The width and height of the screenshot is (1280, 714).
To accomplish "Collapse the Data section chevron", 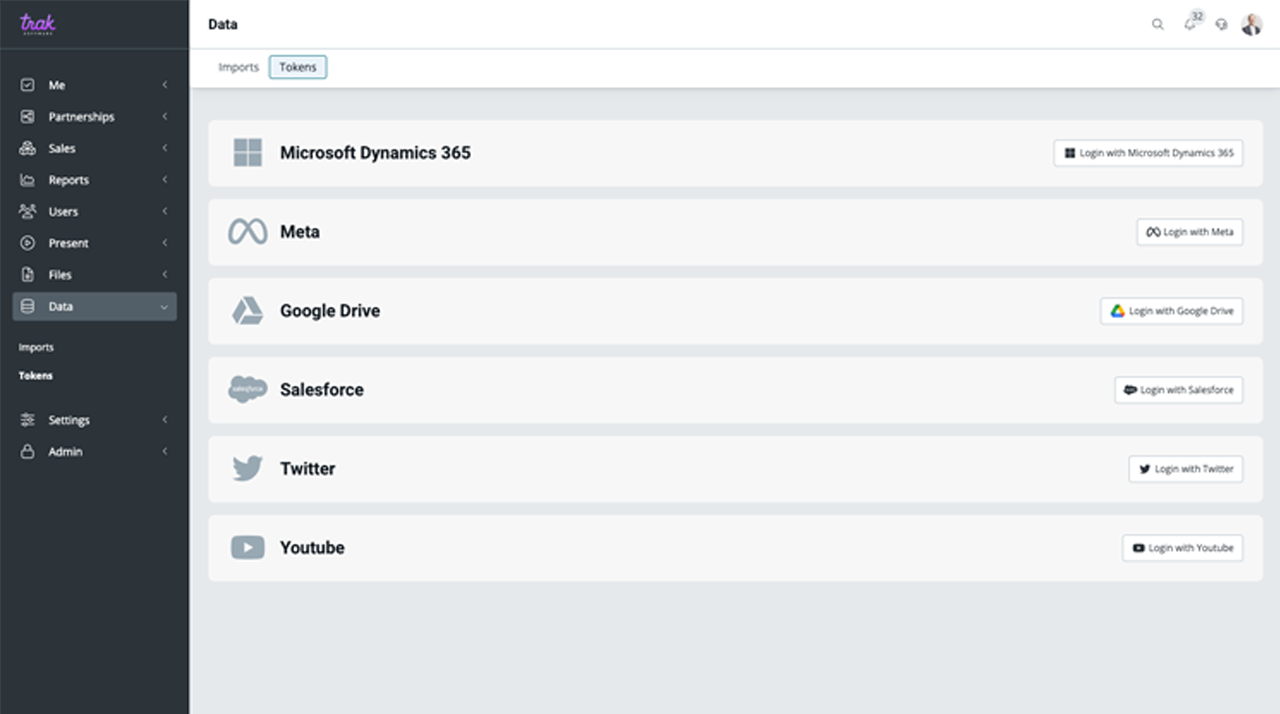I will [165, 307].
